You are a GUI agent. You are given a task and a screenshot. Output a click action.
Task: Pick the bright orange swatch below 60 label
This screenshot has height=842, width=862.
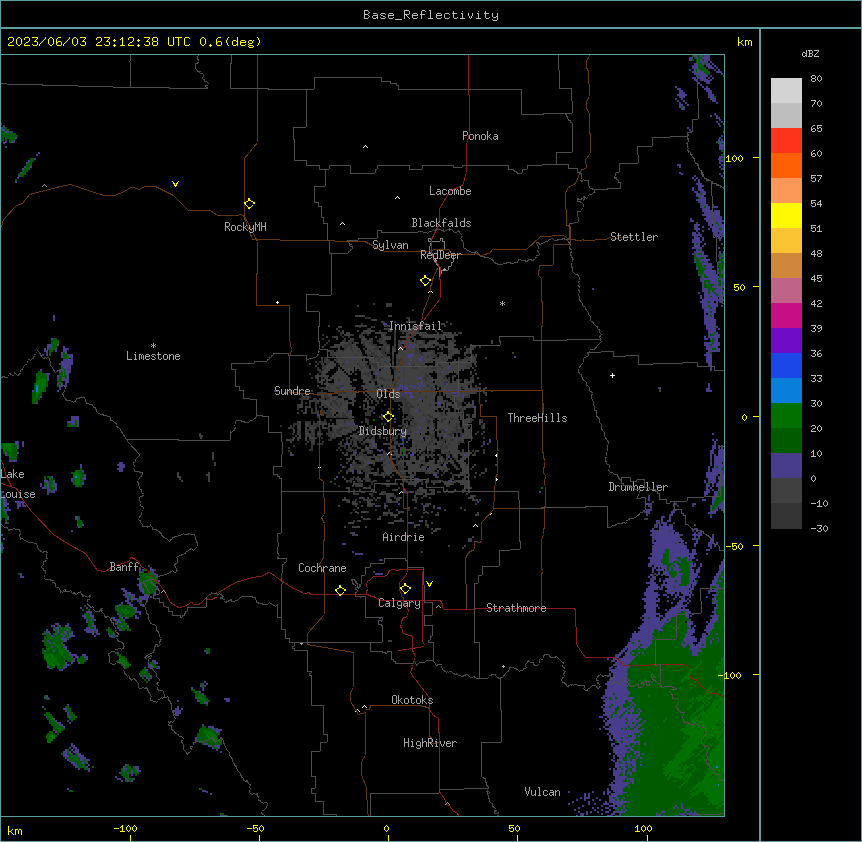point(786,165)
